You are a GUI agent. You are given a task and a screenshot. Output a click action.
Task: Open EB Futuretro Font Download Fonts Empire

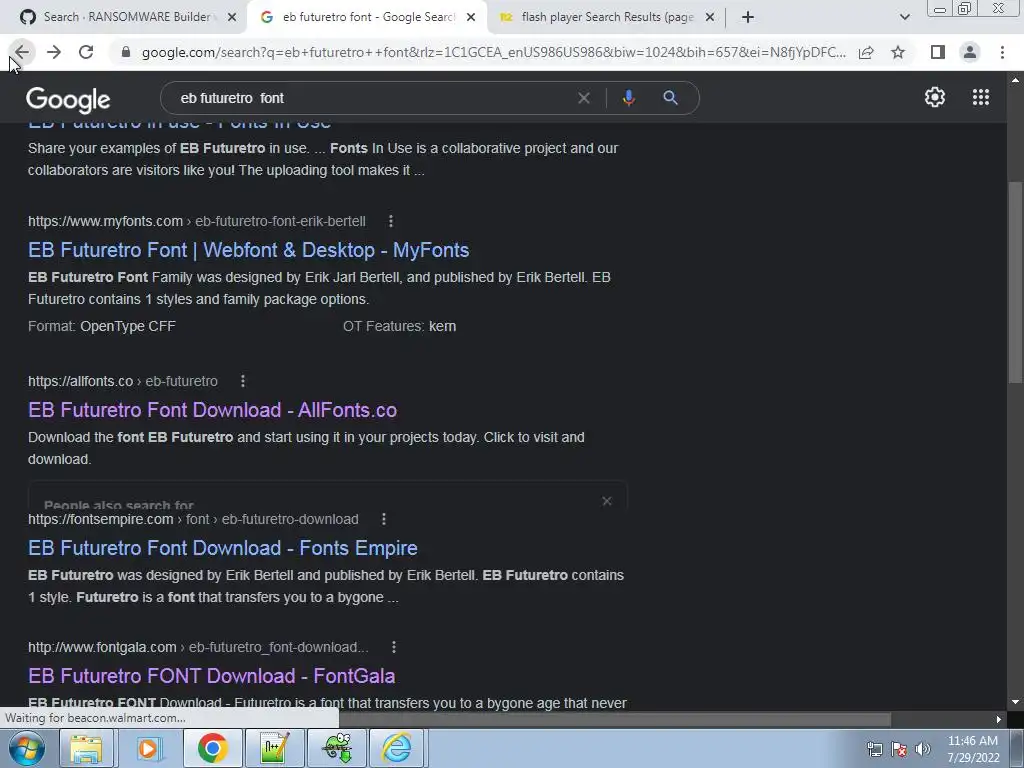tap(223, 548)
